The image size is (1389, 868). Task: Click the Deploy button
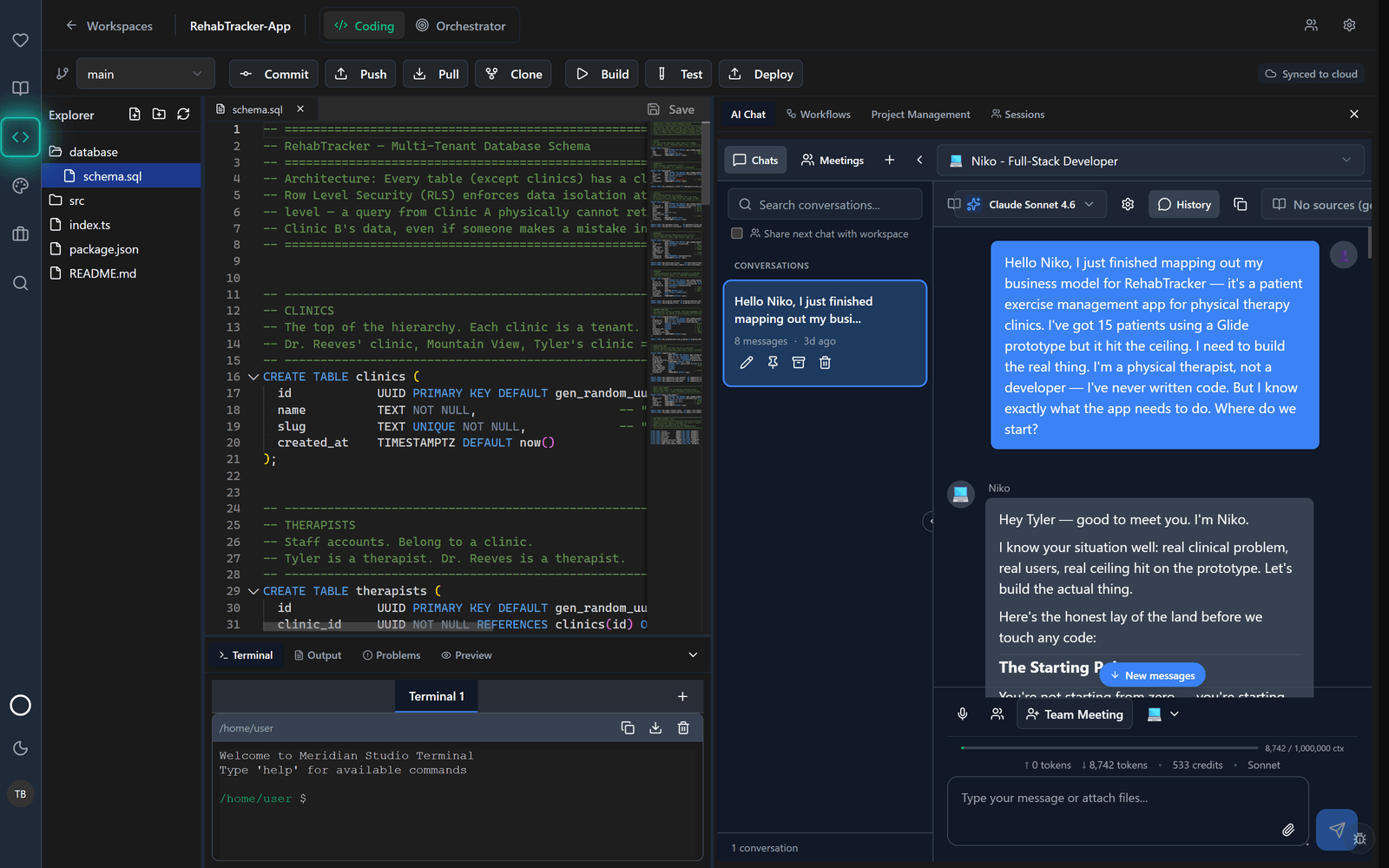coord(760,74)
